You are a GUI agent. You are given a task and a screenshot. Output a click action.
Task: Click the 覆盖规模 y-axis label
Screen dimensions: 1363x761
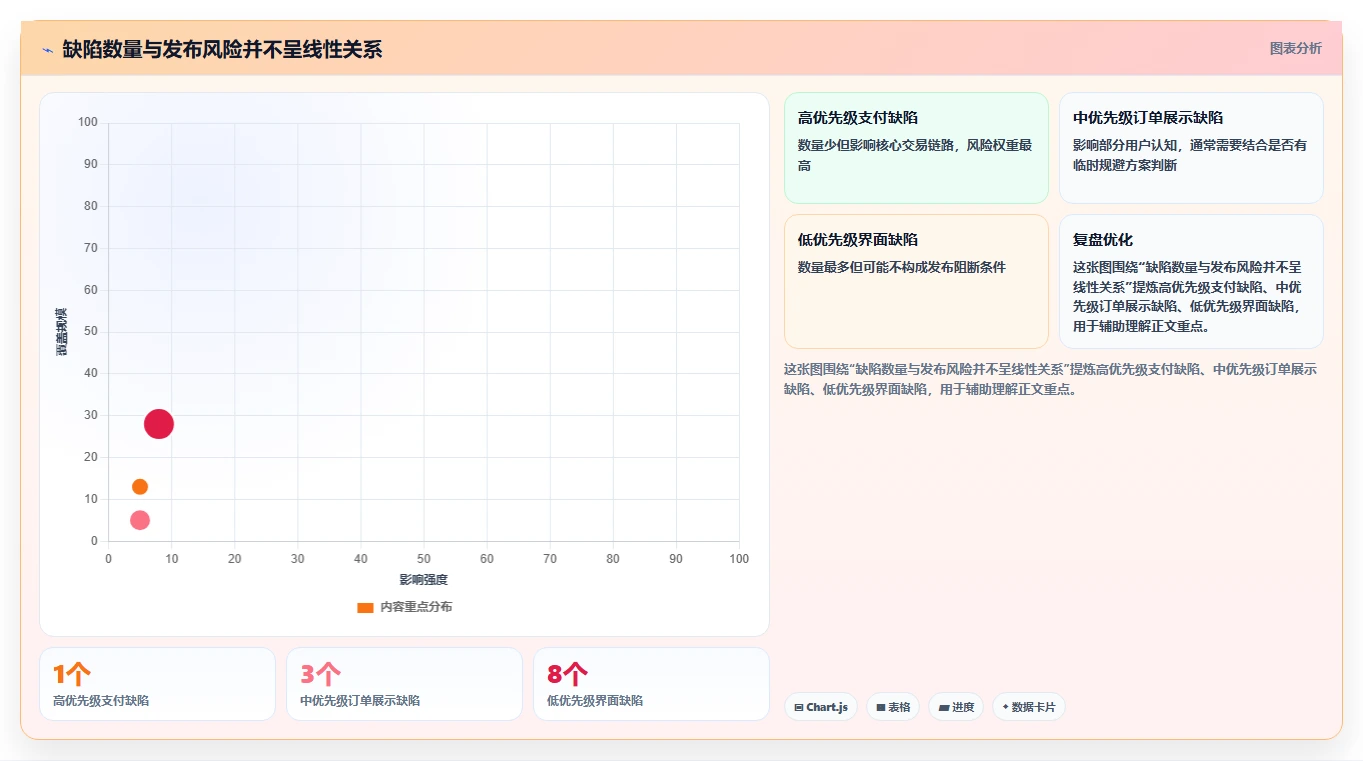pyautogui.click(x=61, y=332)
